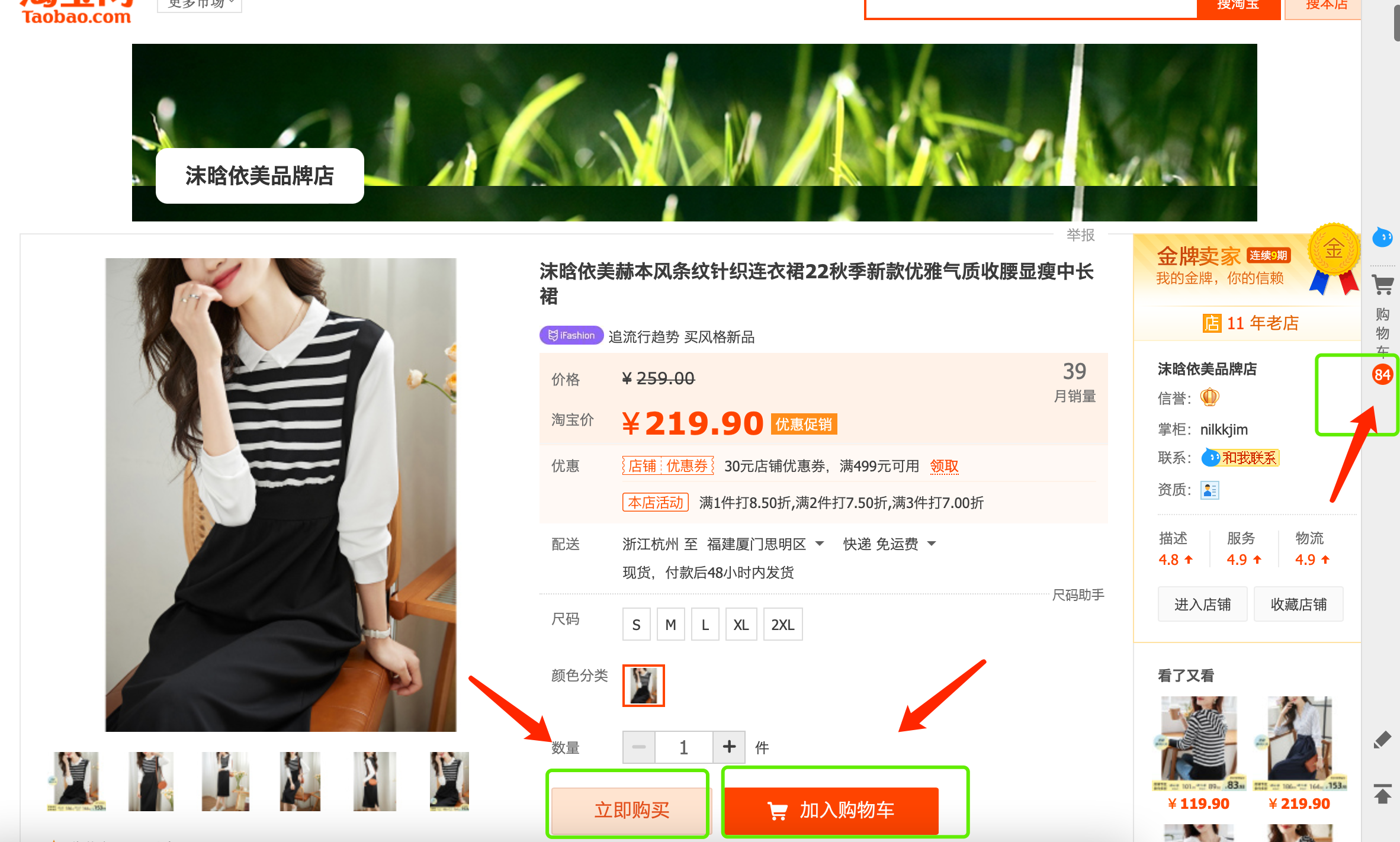Click 领取 to claim the store coupon
This screenshot has height=842, width=1400.
click(944, 466)
